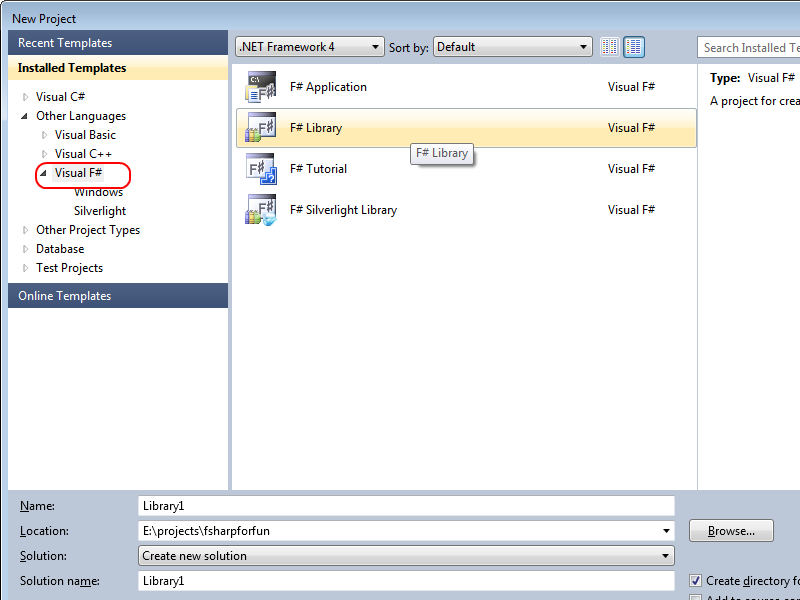Click the 'F# Silverlight Library' template name
Viewport: 800px width, 600px height.
point(343,210)
